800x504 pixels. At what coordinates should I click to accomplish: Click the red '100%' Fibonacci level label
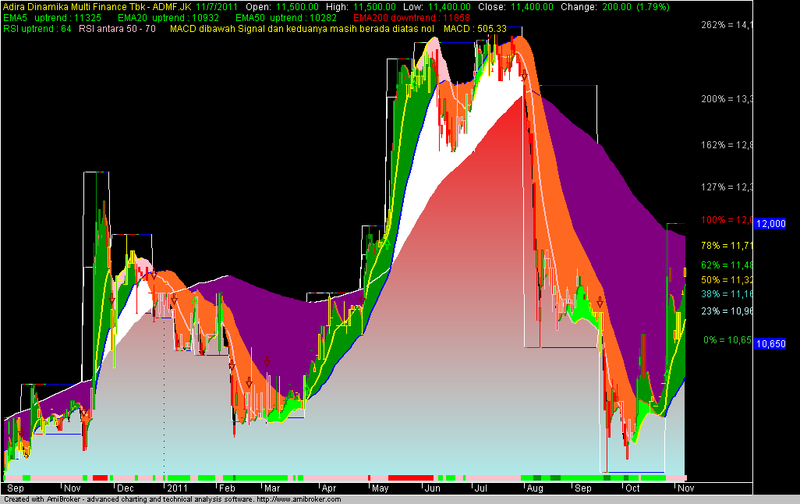(727, 220)
